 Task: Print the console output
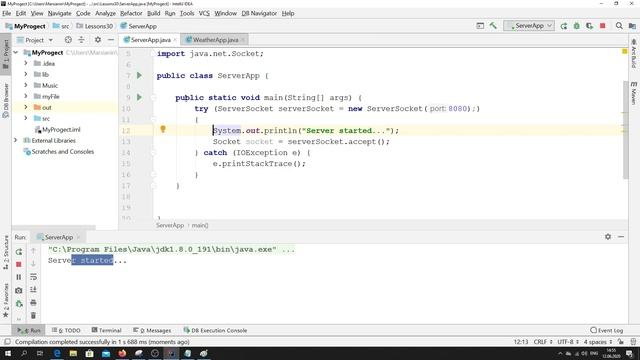33,302
